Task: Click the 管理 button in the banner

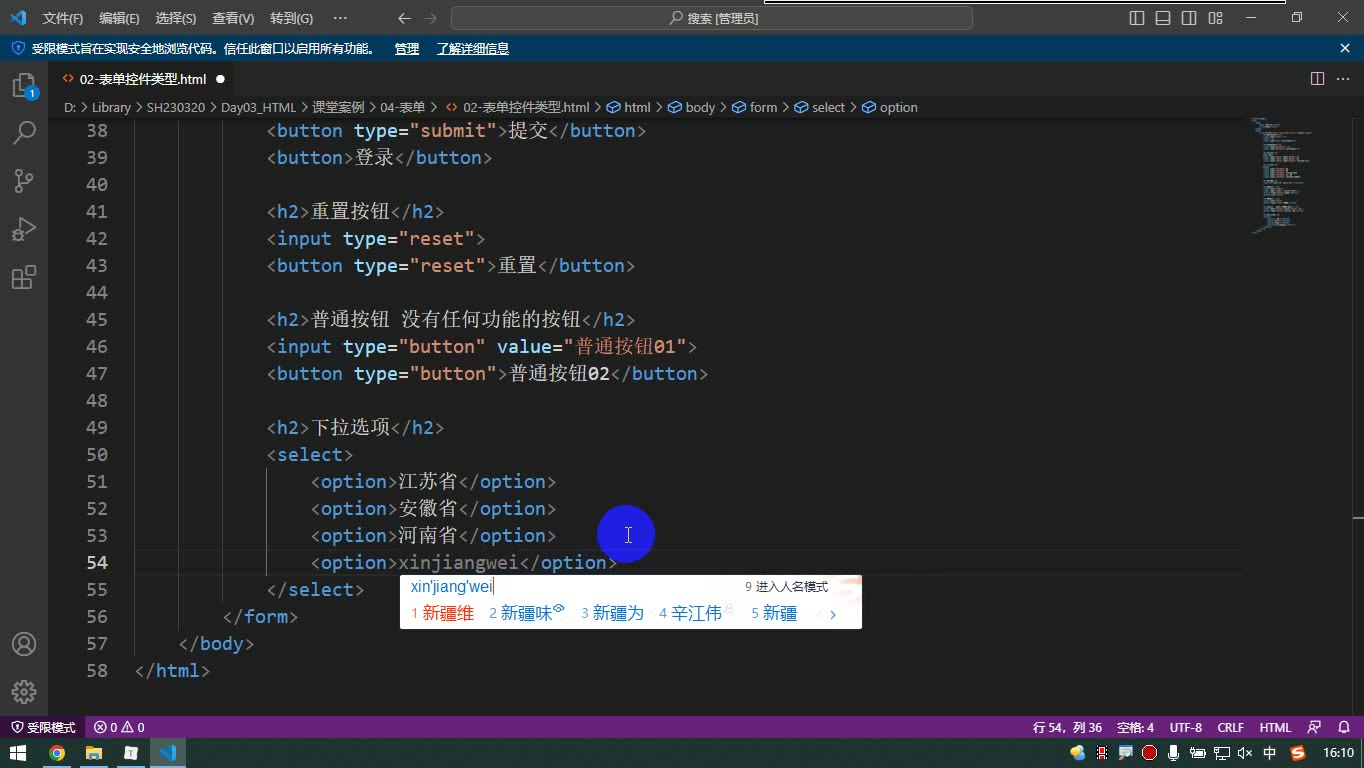Action: pos(407,48)
